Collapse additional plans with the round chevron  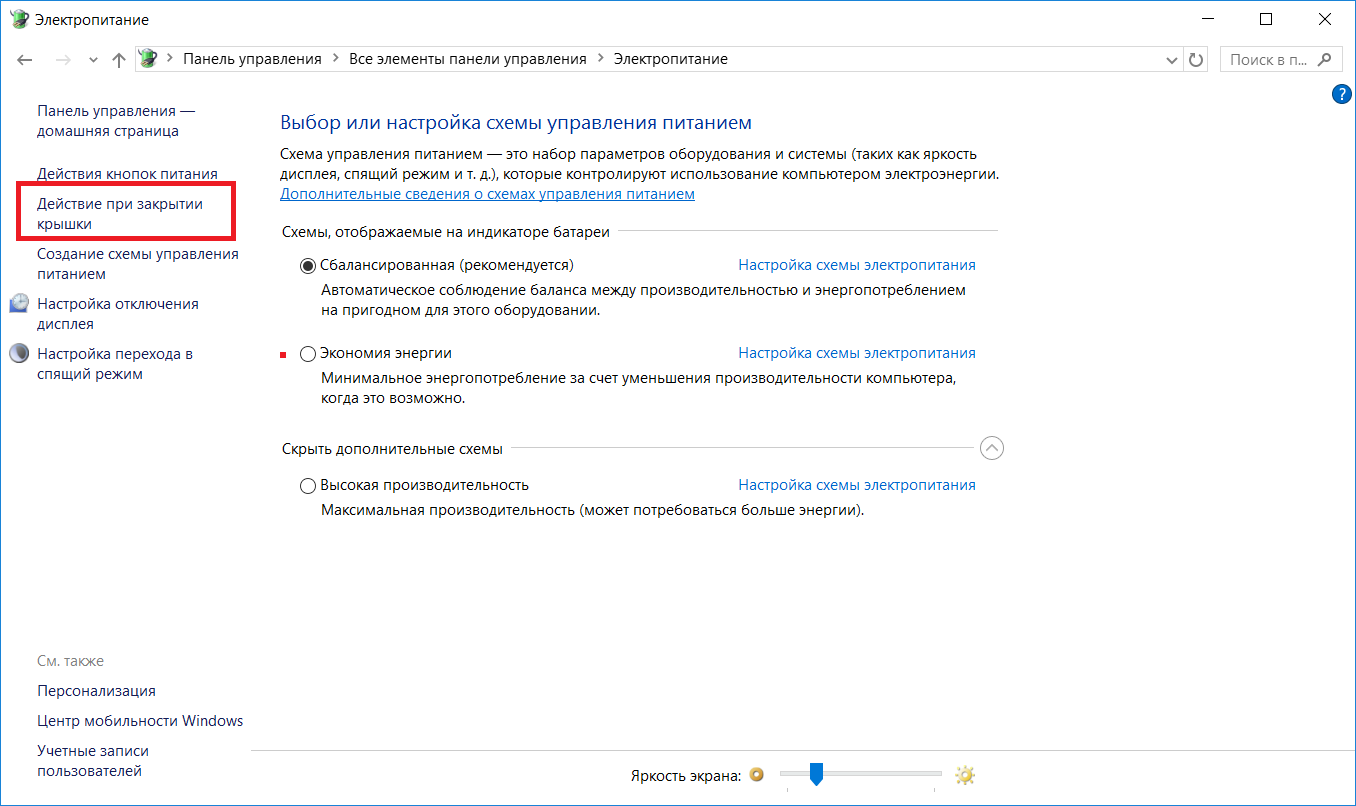pos(992,449)
